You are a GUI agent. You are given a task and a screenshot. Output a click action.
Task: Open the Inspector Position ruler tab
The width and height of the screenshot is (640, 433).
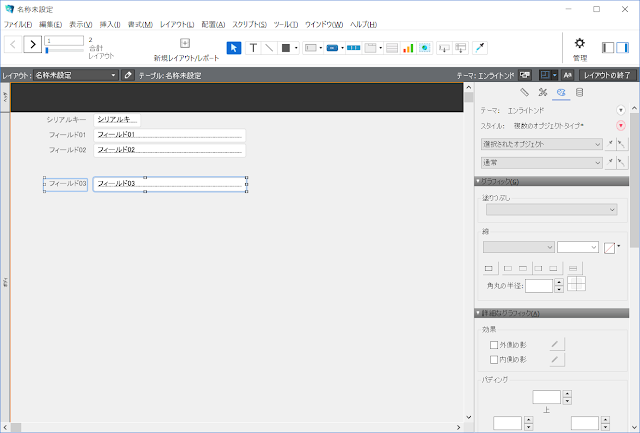[x=524, y=93]
